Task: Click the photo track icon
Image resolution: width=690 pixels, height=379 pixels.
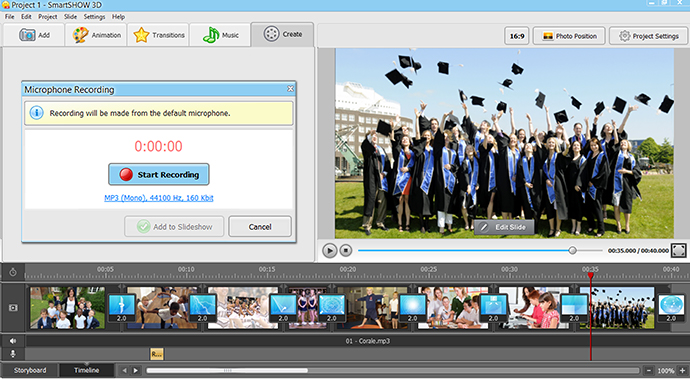Action: coord(13,308)
